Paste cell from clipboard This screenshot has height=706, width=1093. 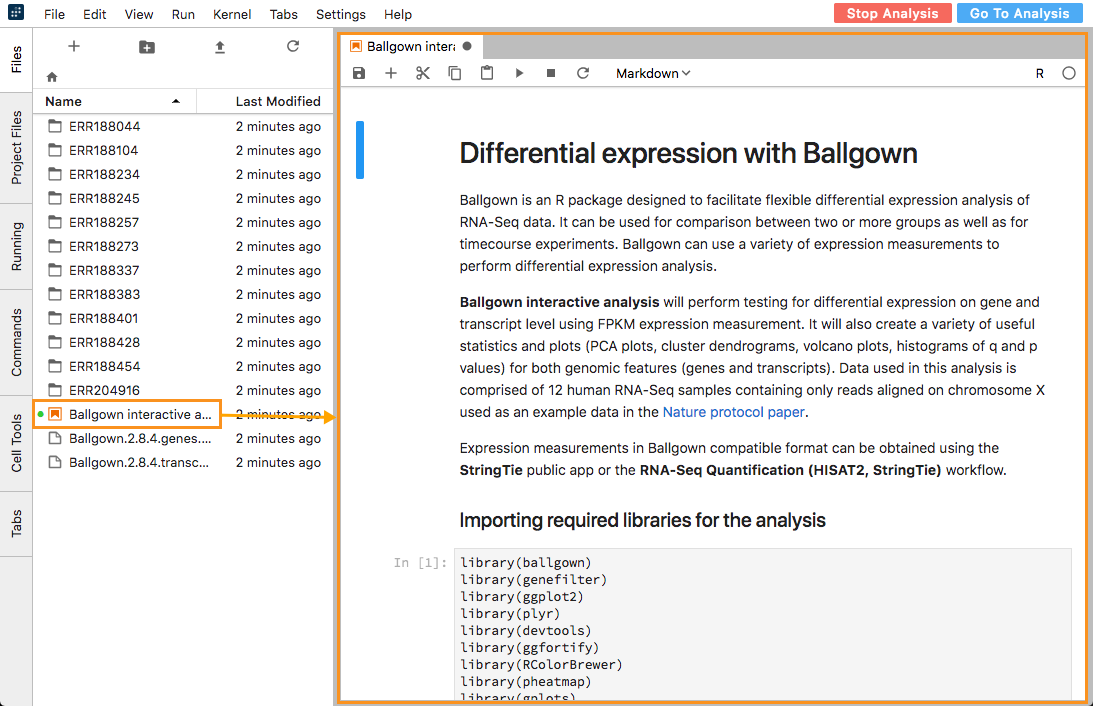[487, 73]
